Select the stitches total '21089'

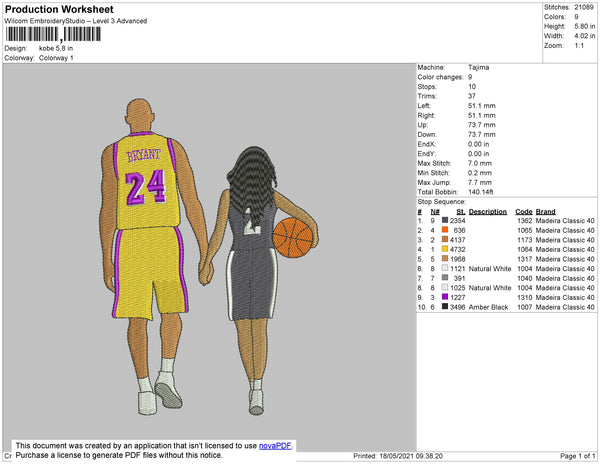[584, 7]
